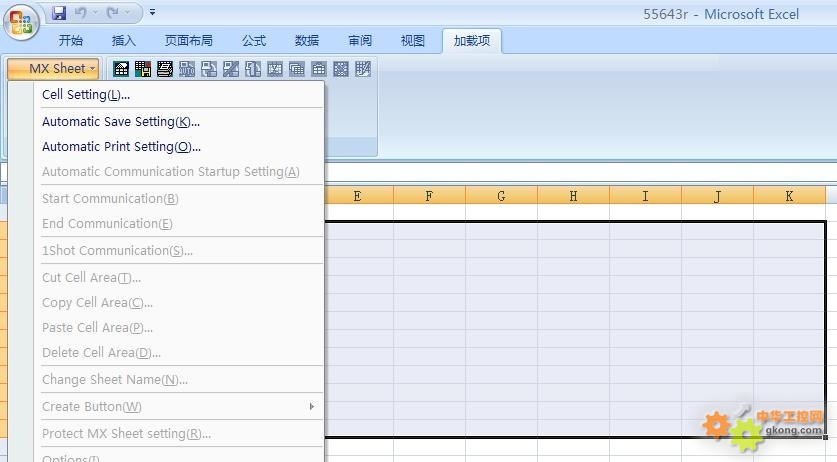Screen dimensions: 837x462
Task: Switch to the 视图 ribbon tab
Action: [413, 41]
